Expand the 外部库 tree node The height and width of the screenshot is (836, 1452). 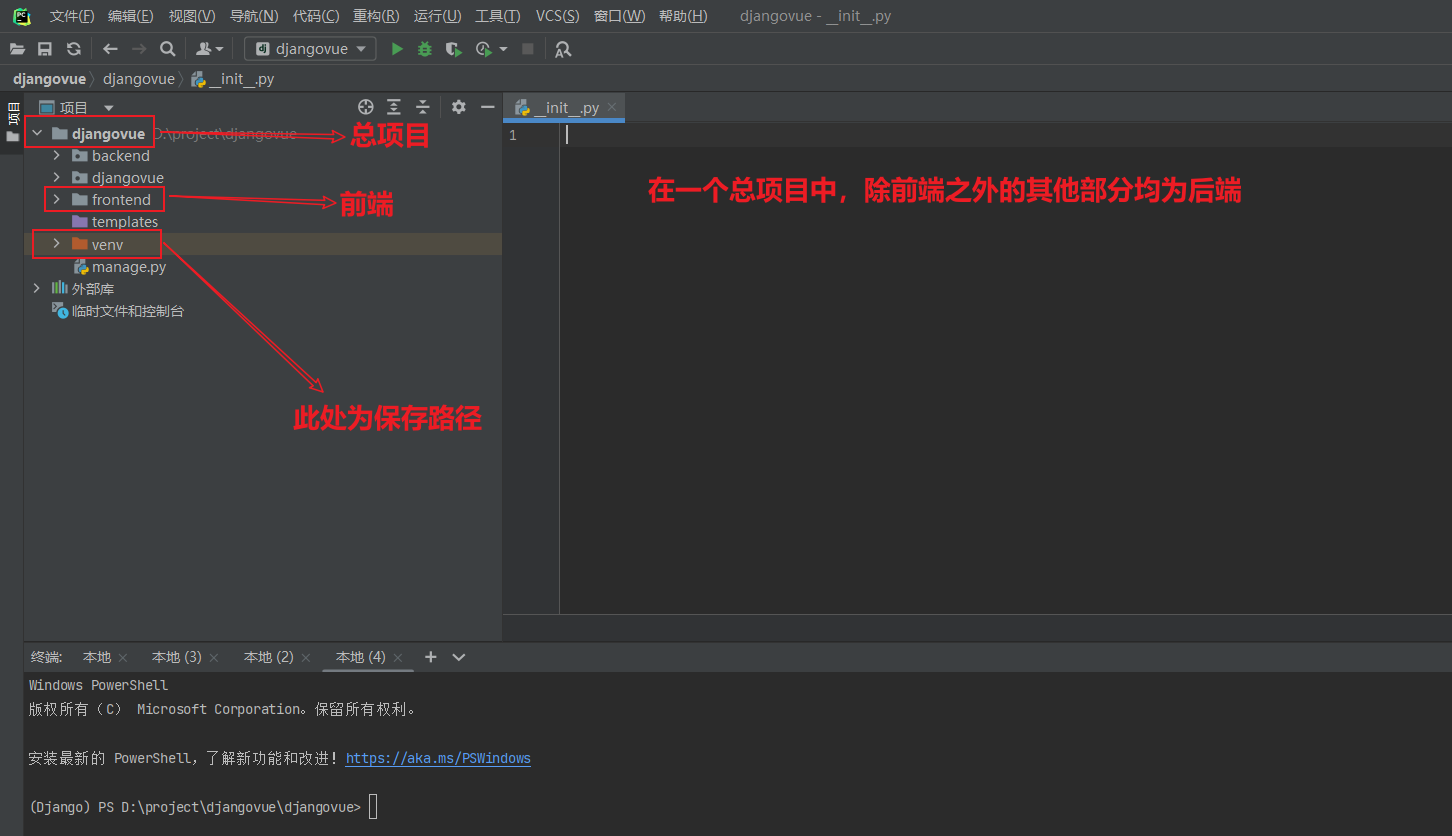[x=36, y=288]
